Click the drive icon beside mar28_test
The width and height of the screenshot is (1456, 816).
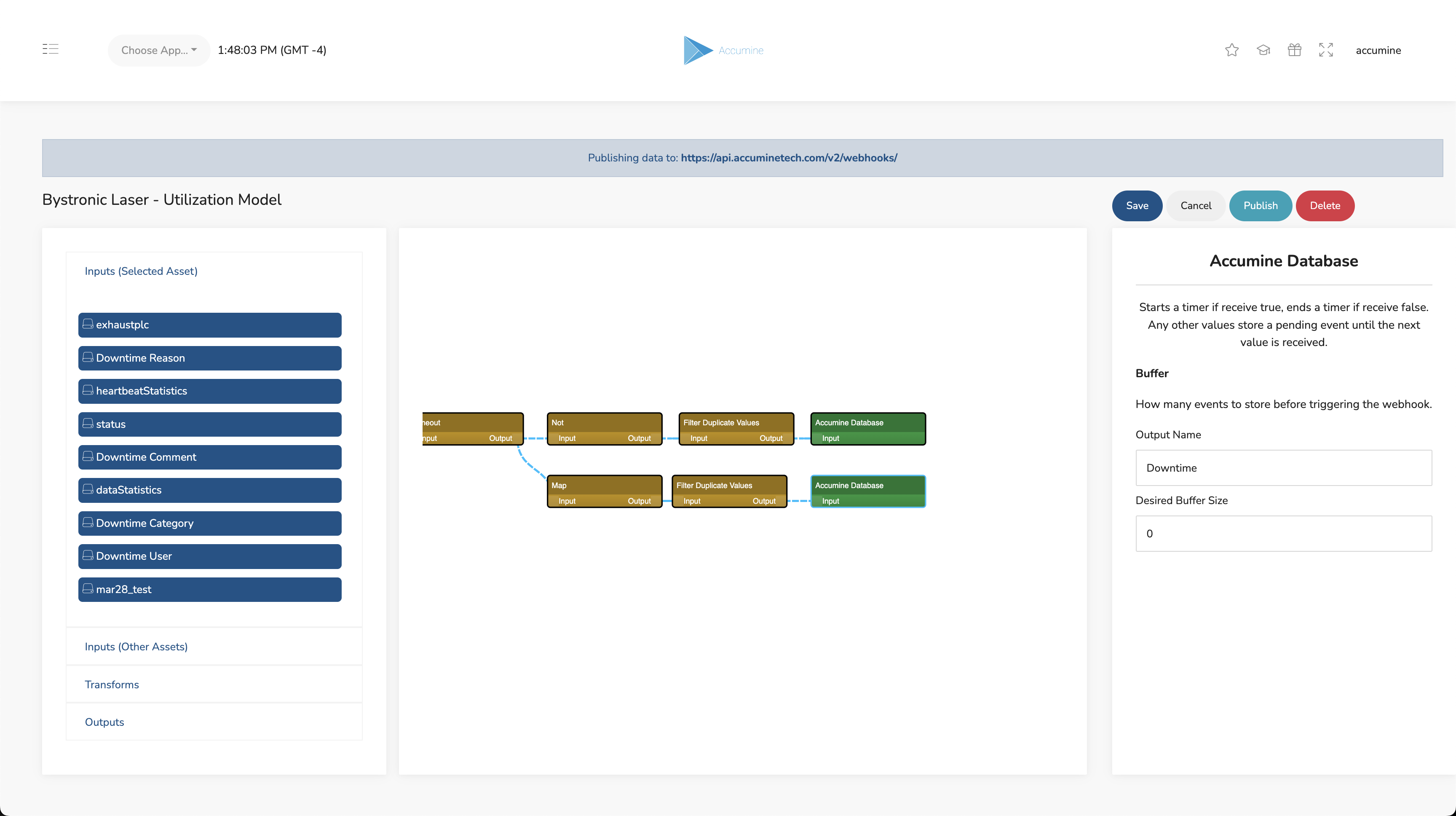88,589
